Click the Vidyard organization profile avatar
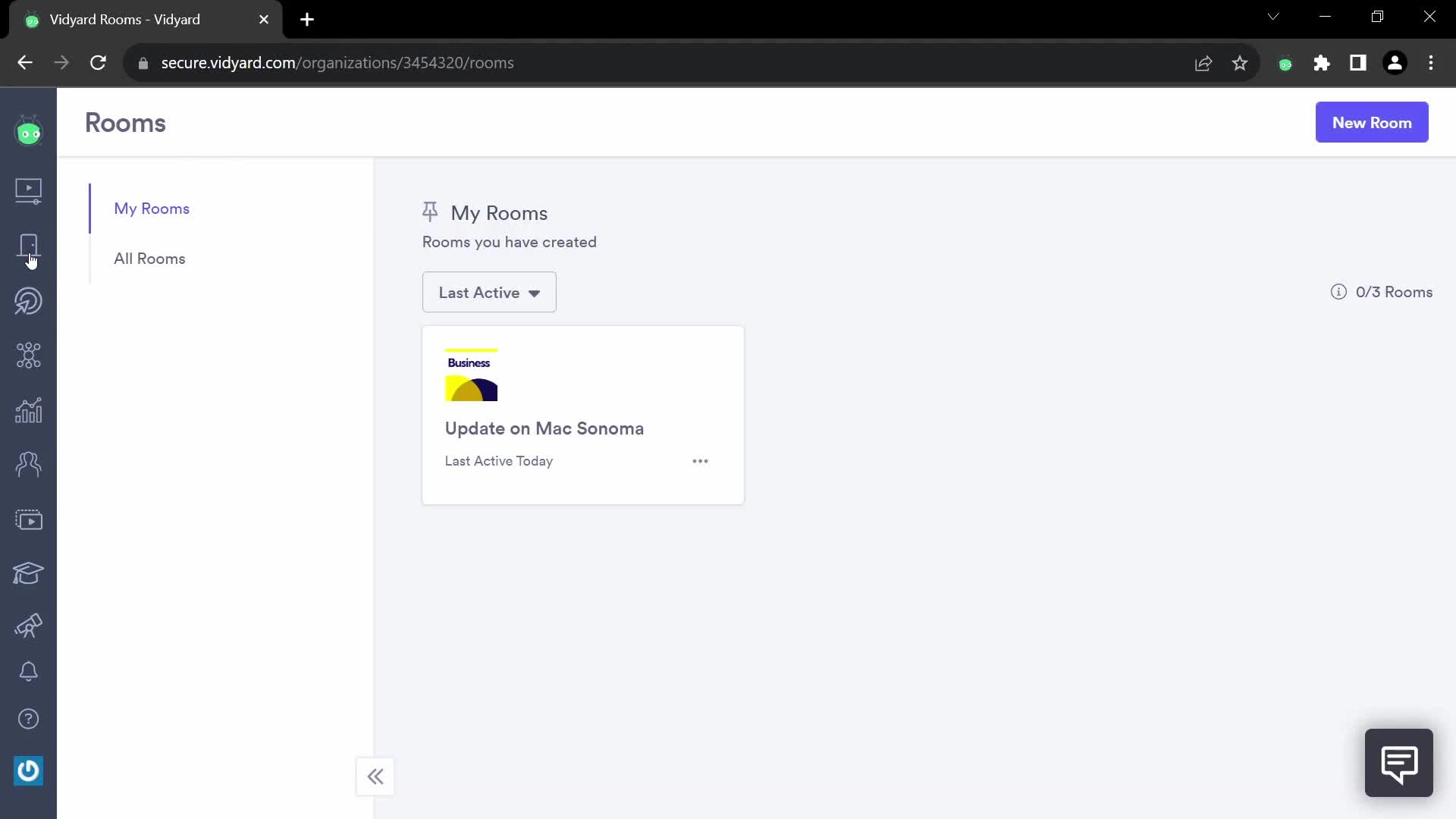The width and height of the screenshot is (1456, 819). (28, 132)
